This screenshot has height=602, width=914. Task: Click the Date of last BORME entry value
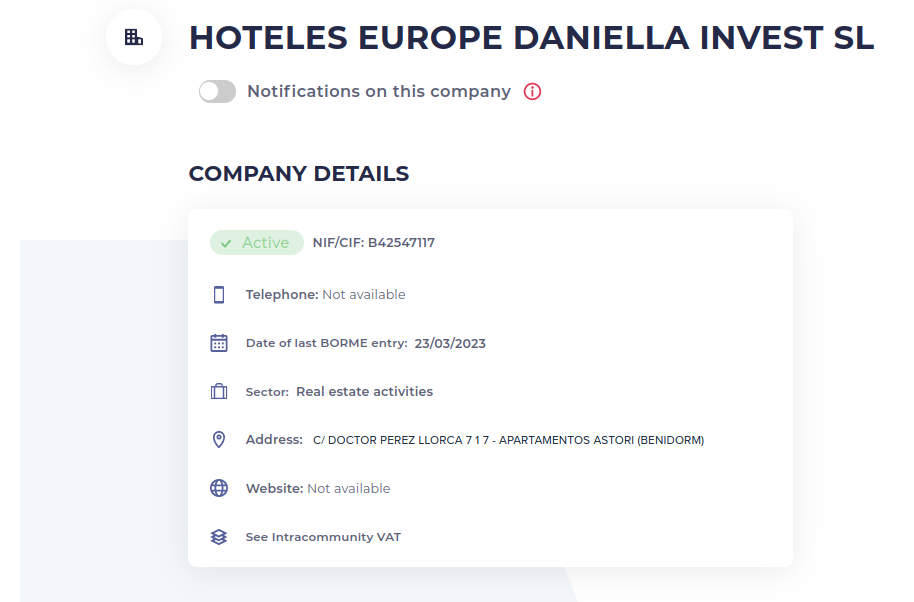450,342
